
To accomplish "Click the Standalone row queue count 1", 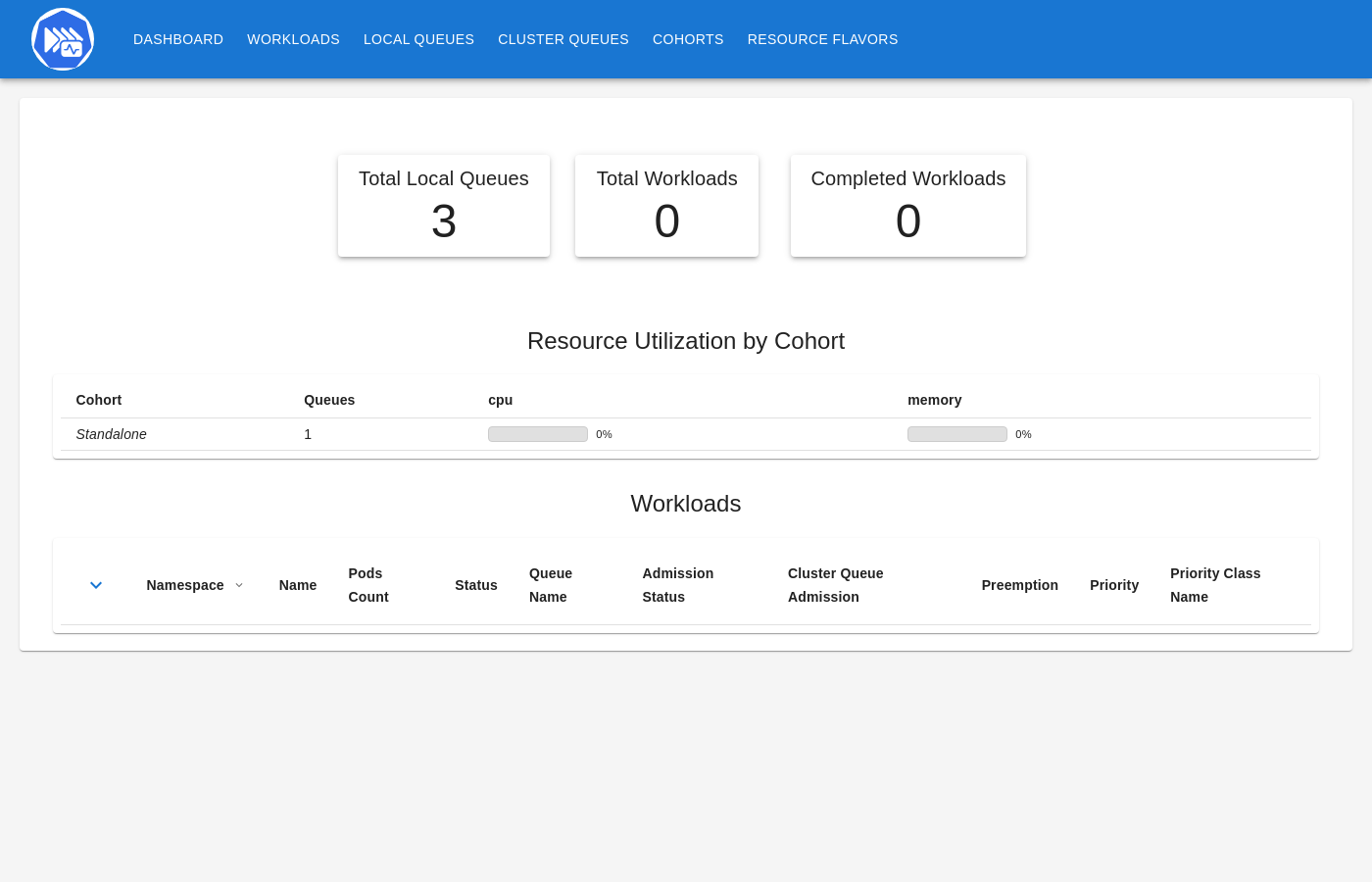I will tap(308, 434).
